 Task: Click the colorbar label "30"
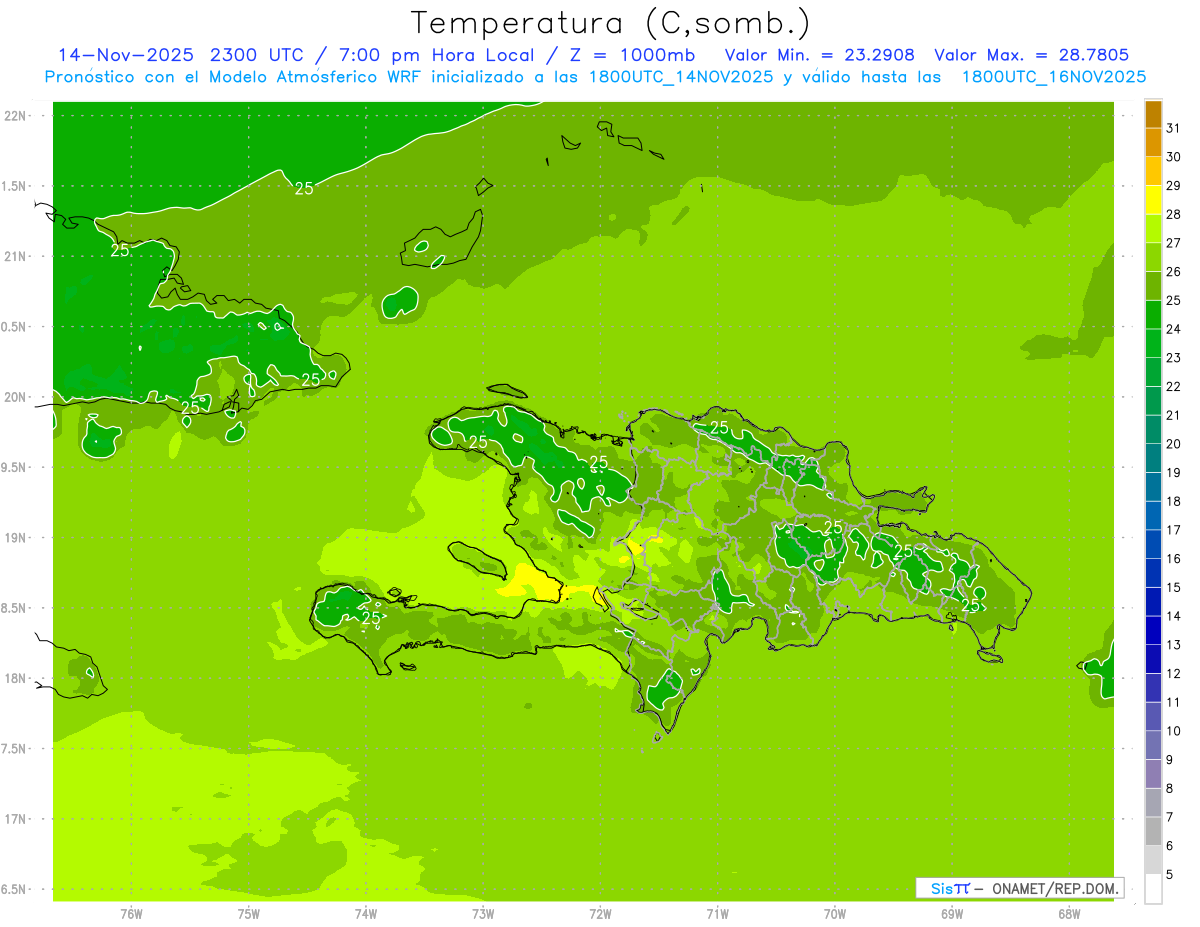tap(1173, 157)
